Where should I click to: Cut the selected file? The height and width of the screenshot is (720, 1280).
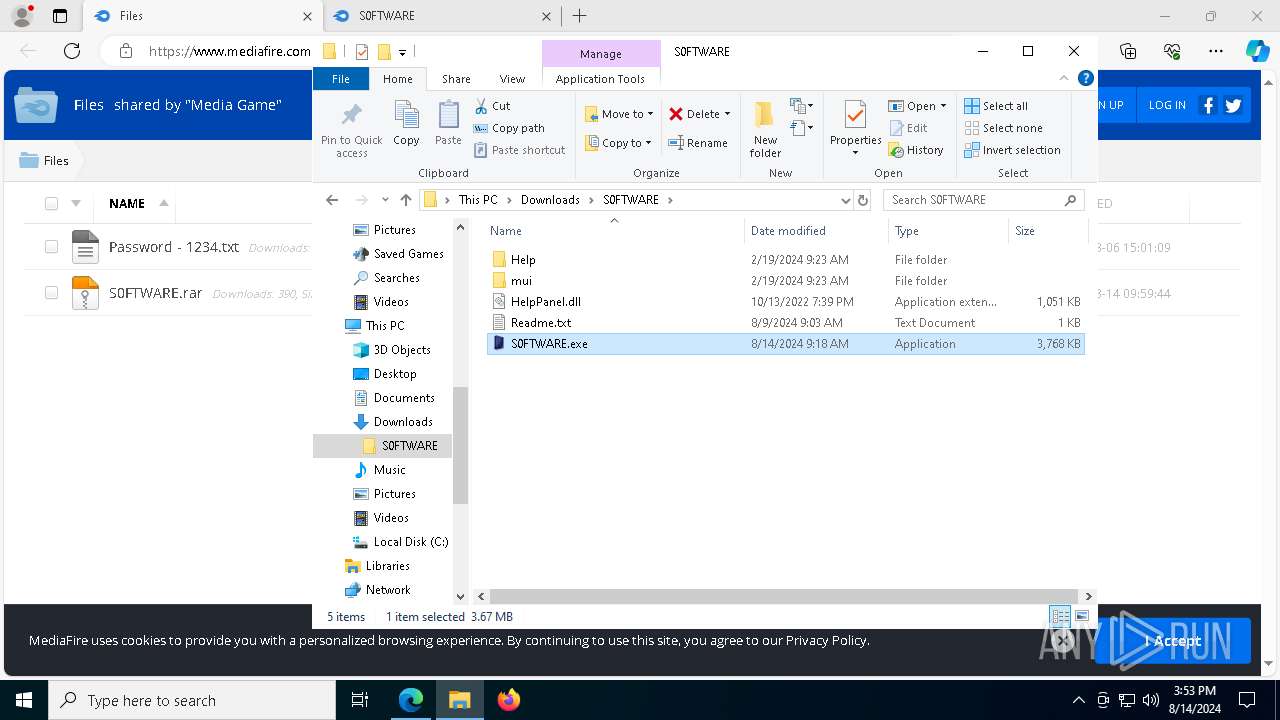(492, 106)
